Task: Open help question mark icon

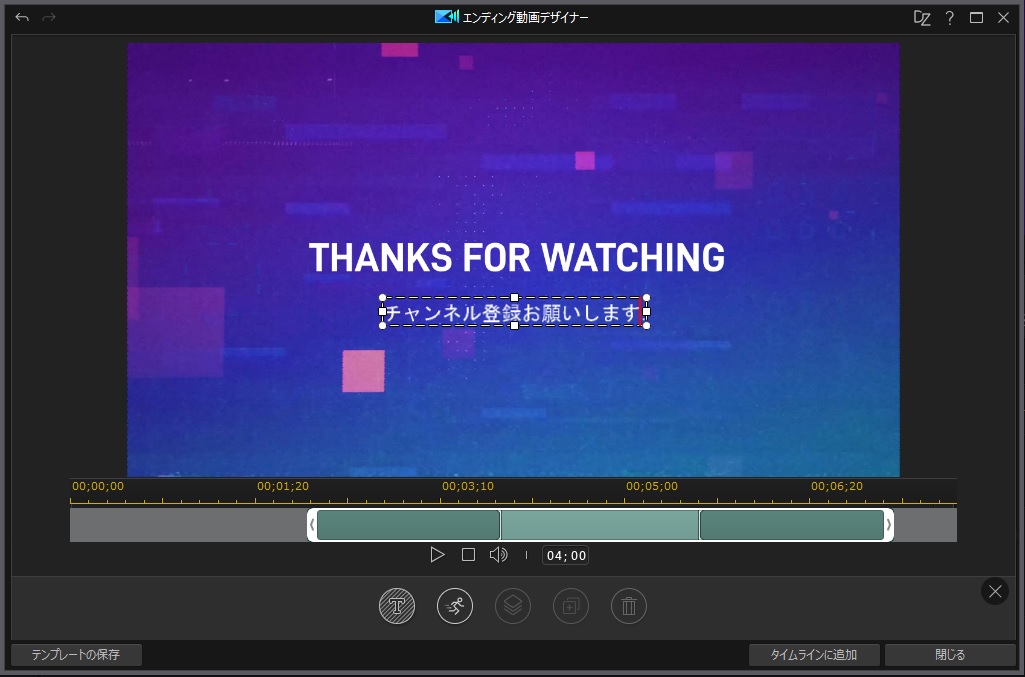Action: coord(949,18)
